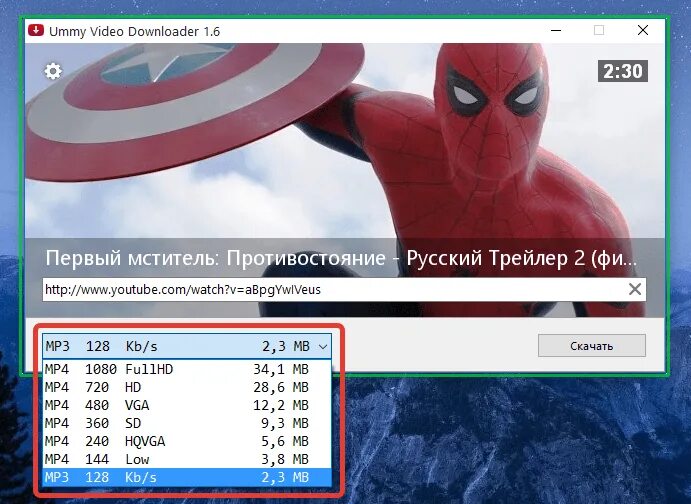This screenshot has width=691, height=504.
Task: Minimize the Ummy Video Downloader window
Action: coord(556,30)
